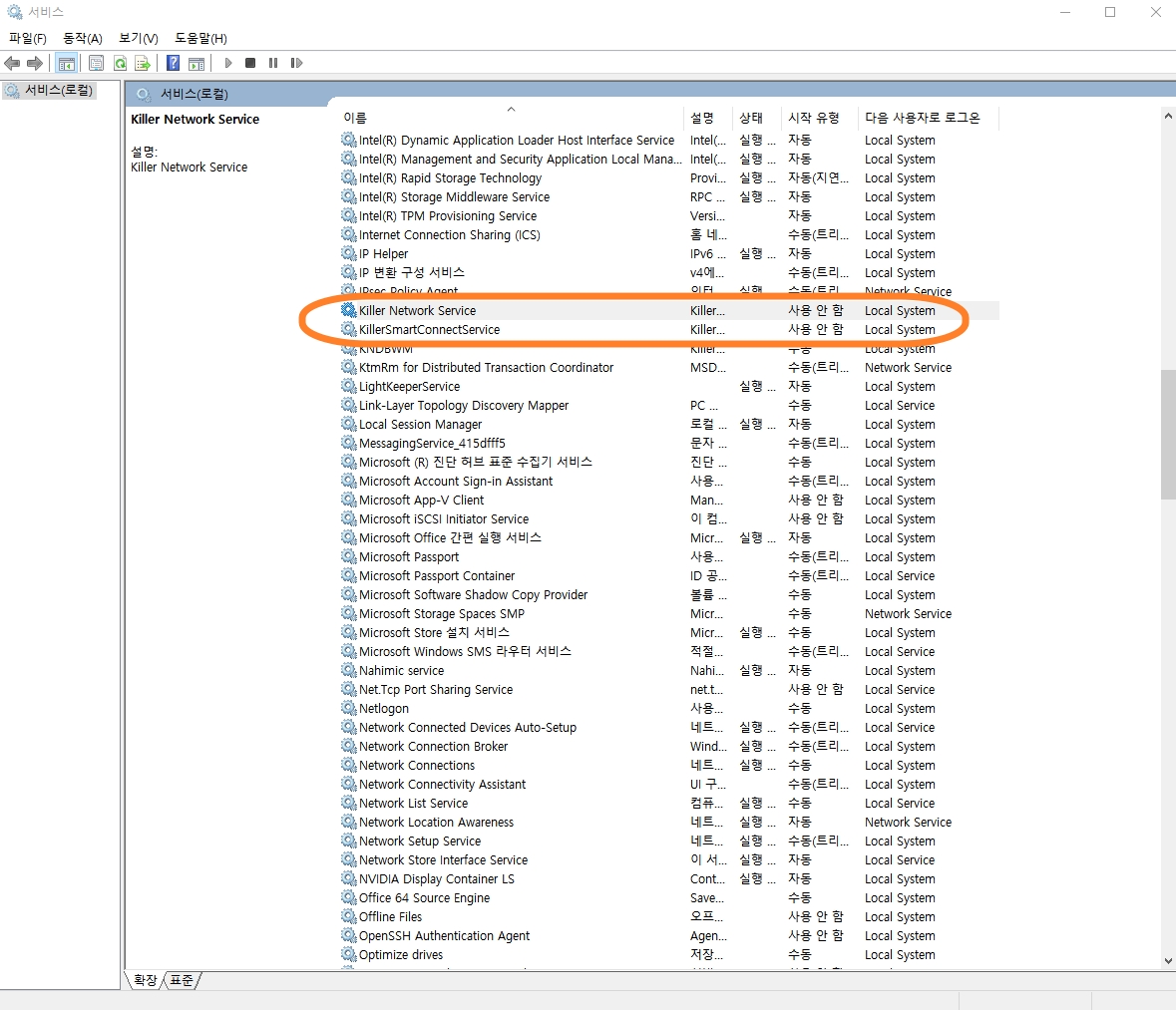The image size is (1176, 1010).
Task: Click the Forward arrow in the toolbar
Action: click(x=35, y=63)
